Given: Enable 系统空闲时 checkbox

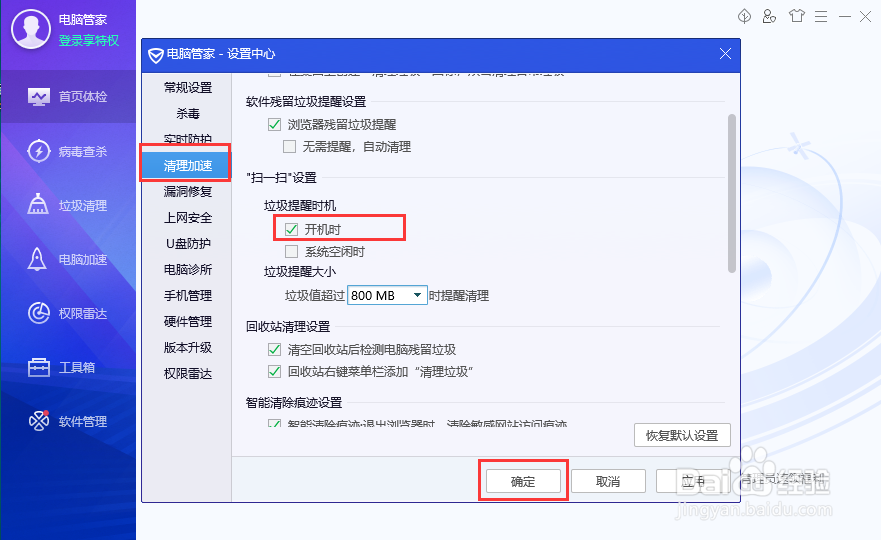Looking at the screenshot, I should 292,251.
